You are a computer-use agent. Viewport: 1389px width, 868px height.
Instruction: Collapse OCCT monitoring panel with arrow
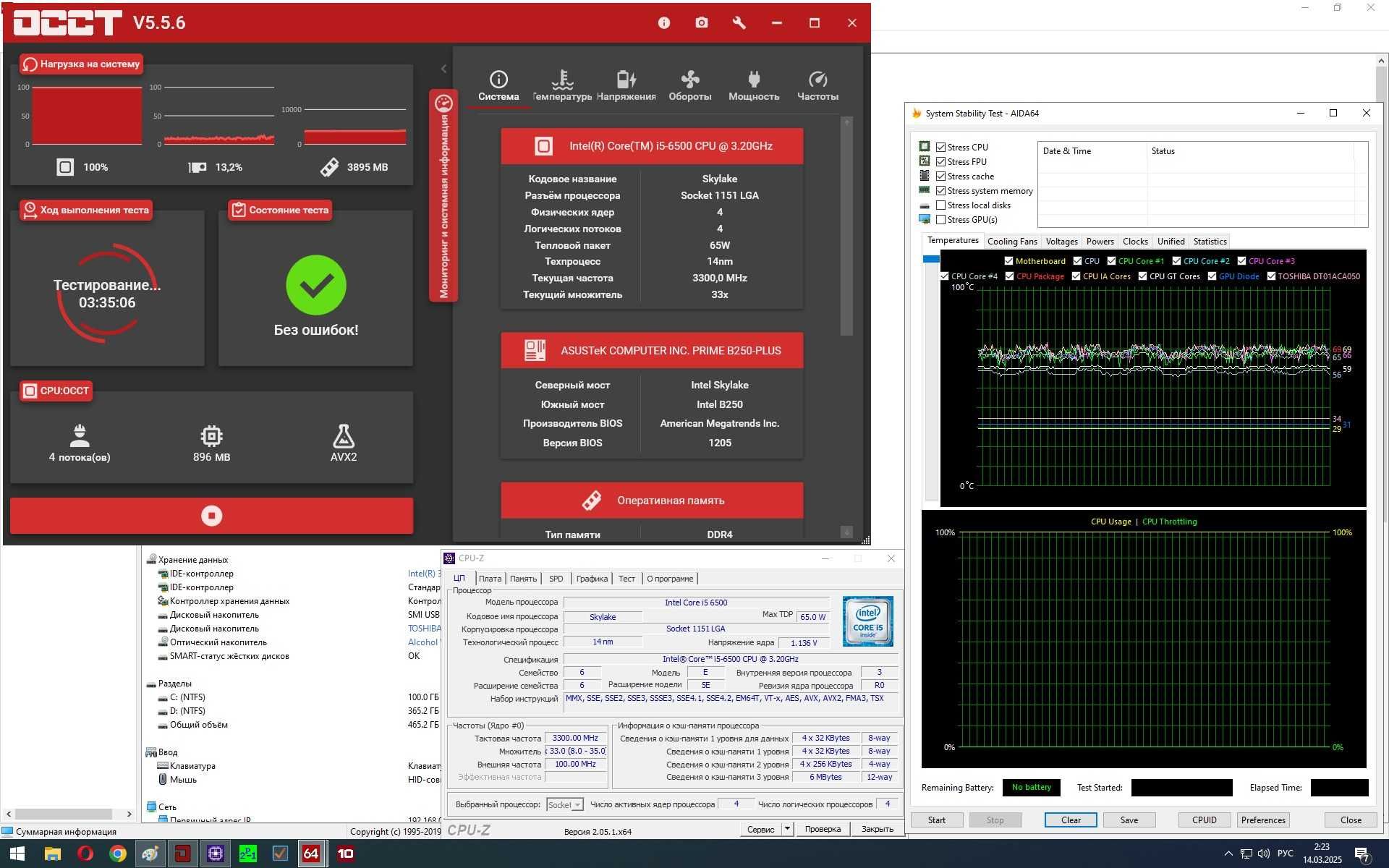443,69
